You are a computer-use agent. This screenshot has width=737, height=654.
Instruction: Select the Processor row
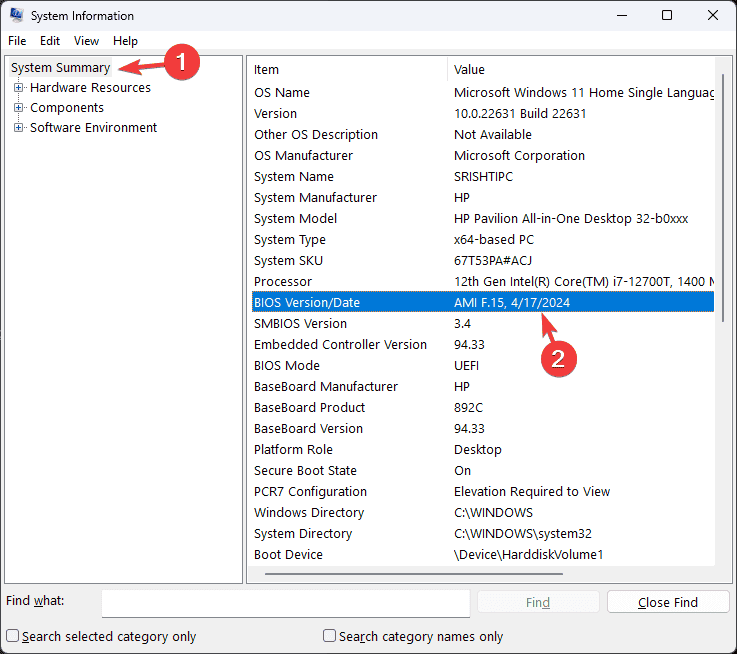click(483, 282)
